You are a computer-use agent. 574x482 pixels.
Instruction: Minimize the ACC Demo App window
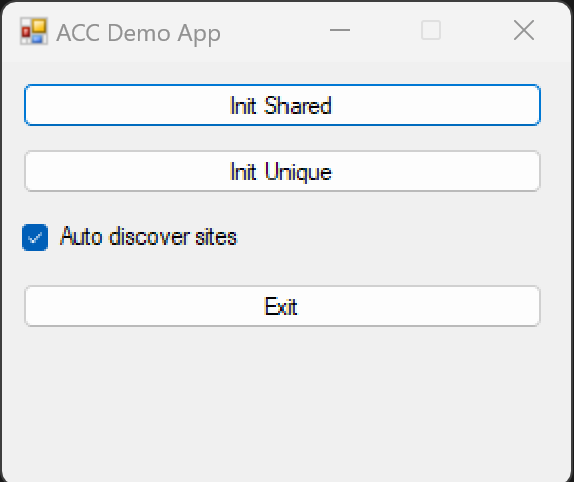point(340,30)
